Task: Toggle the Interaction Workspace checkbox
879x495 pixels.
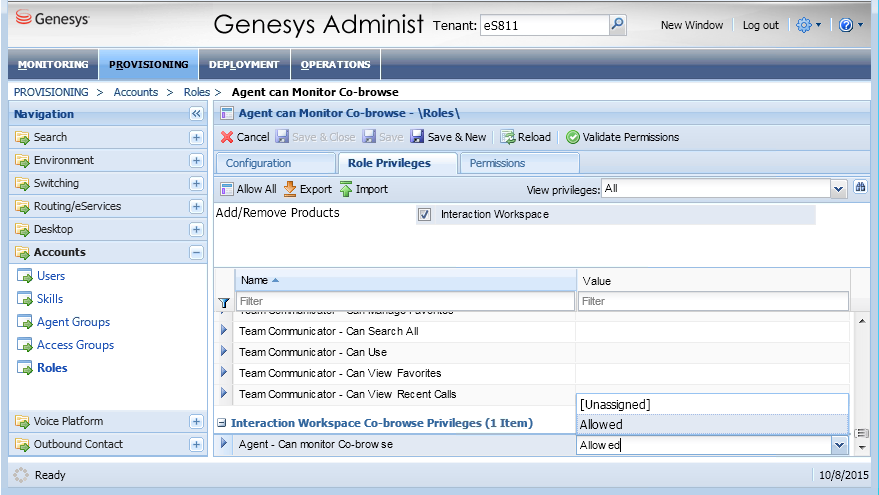Action: coord(424,214)
